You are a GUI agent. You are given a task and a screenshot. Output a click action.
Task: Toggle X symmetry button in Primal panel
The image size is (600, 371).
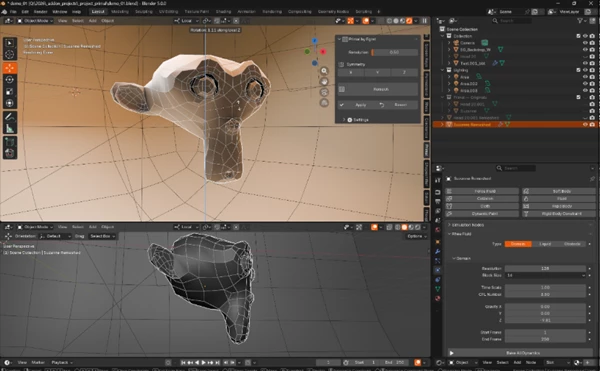(351, 72)
